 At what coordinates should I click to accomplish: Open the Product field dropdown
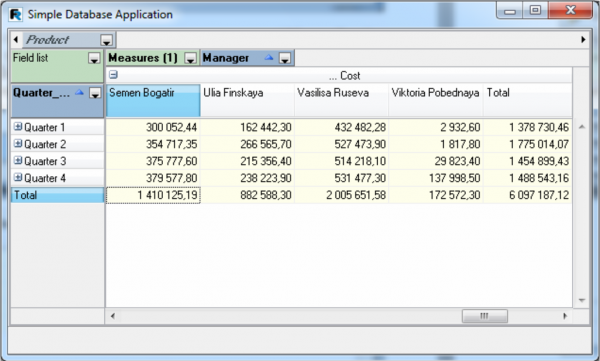pos(106,40)
